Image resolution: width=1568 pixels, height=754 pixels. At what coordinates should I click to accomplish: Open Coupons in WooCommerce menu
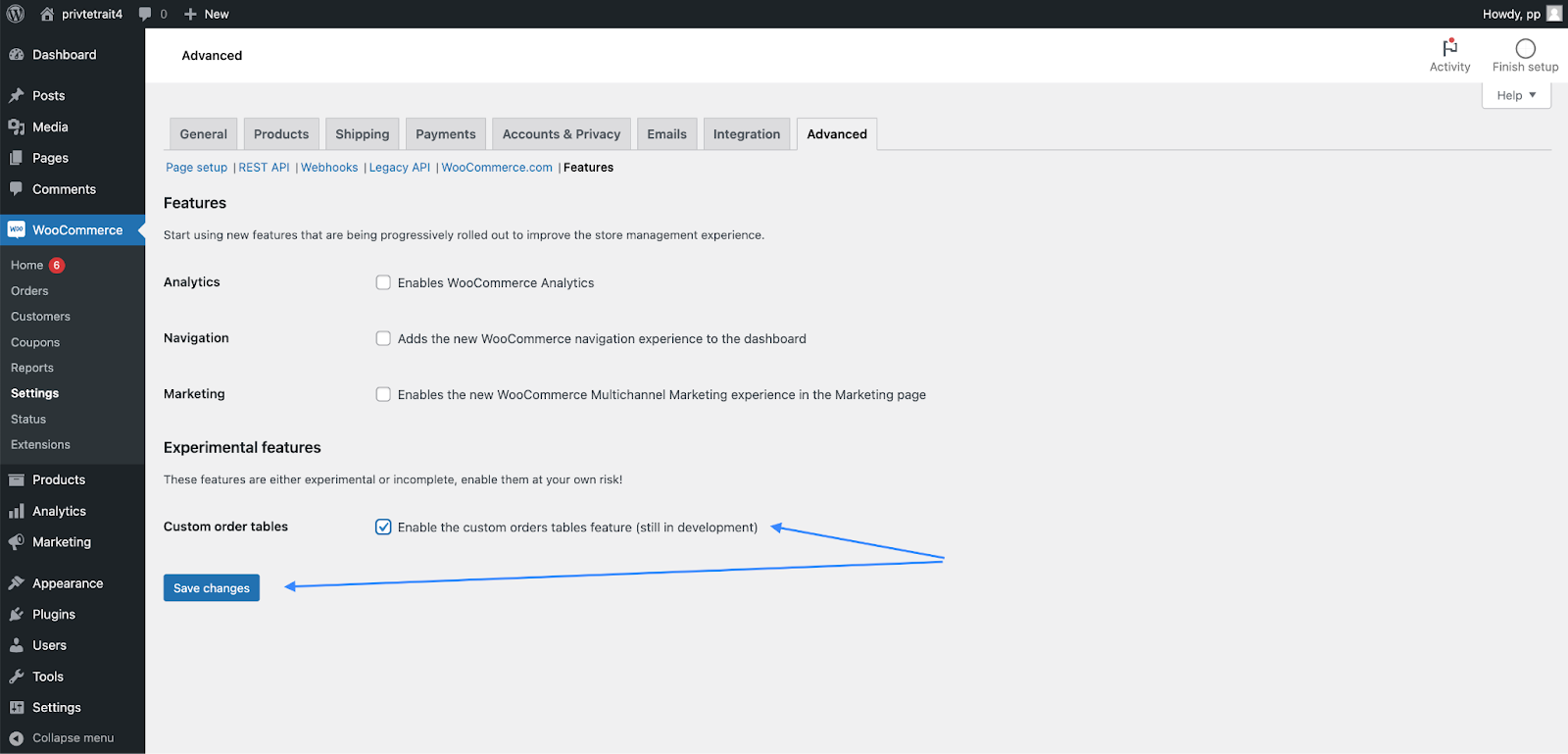tap(35, 342)
